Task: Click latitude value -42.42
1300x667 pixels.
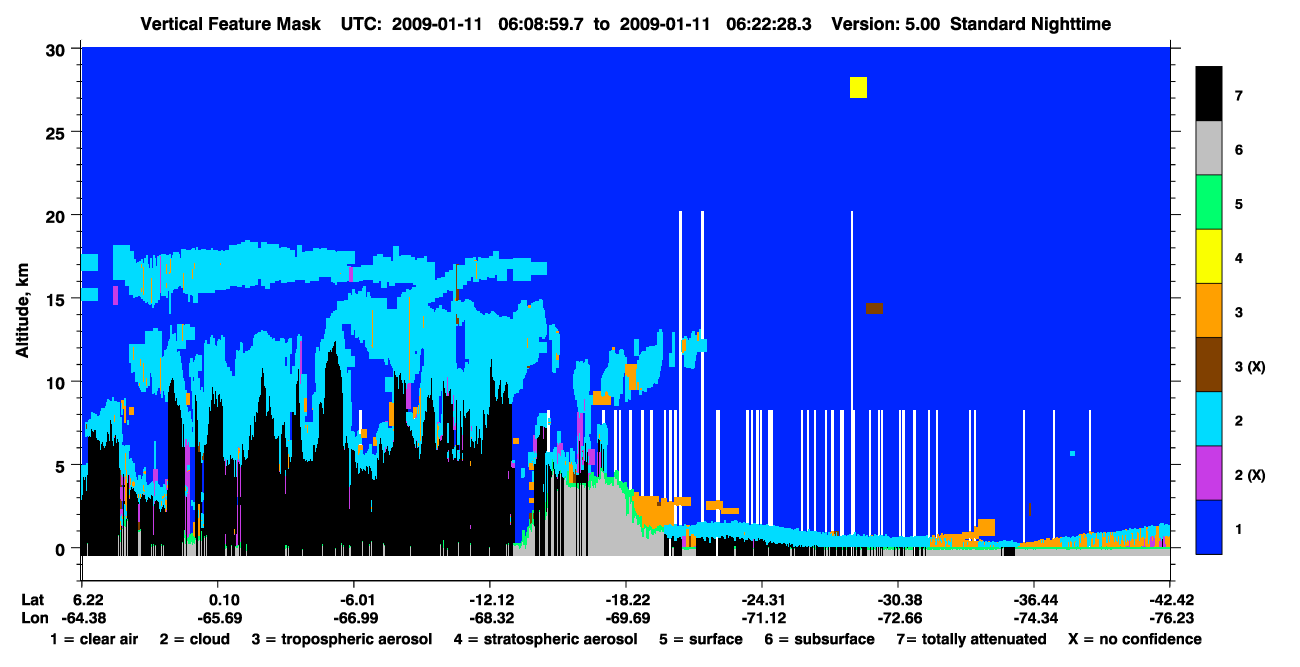Action: [1170, 600]
